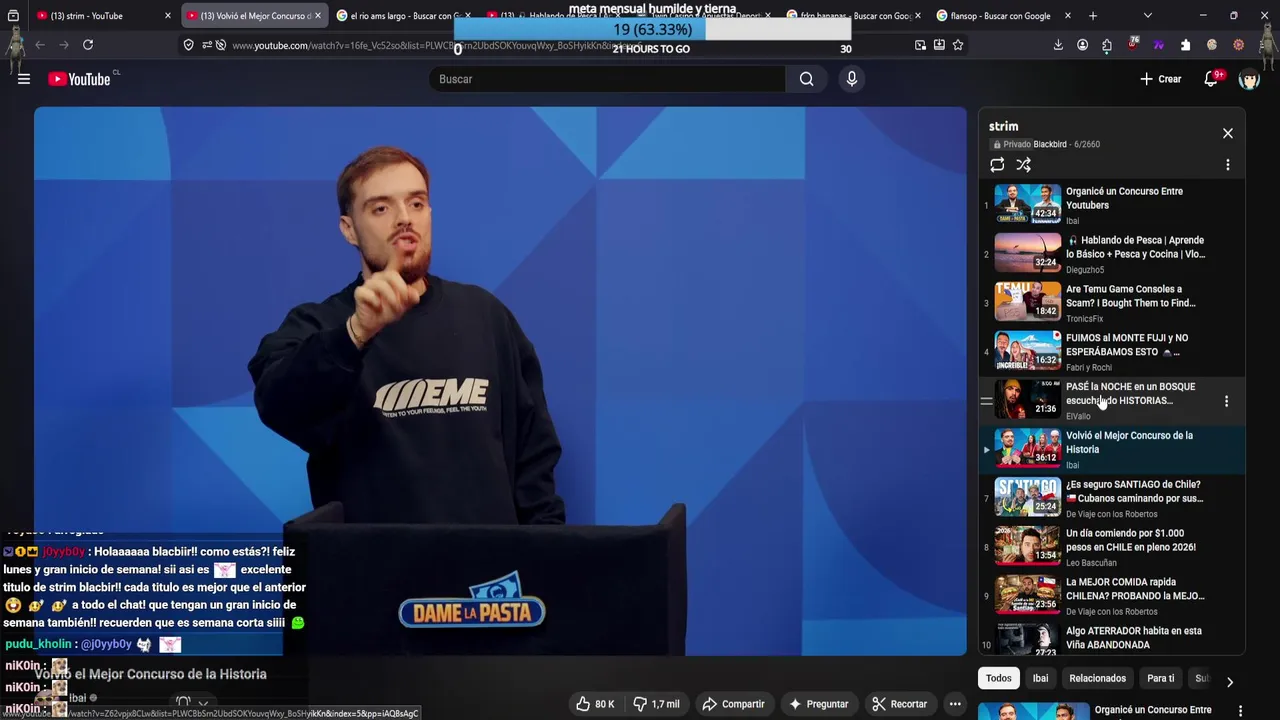Close the flansop Google tab

click(x=1068, y=16)
